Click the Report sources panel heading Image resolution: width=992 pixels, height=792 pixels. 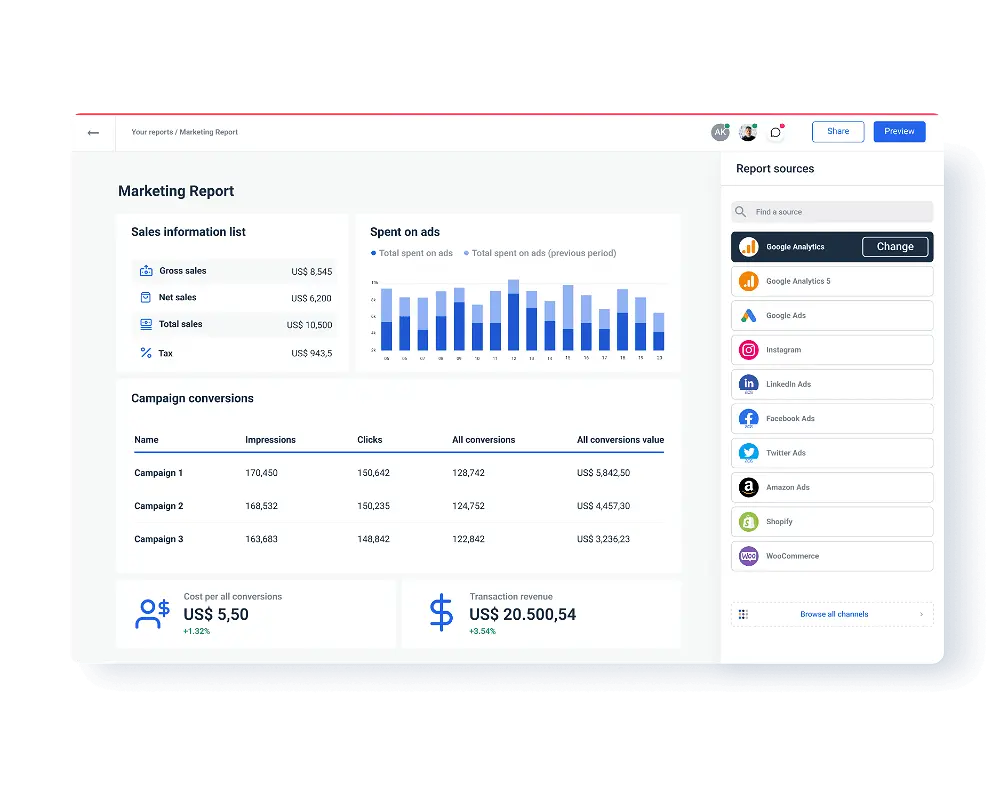(775, 169)
